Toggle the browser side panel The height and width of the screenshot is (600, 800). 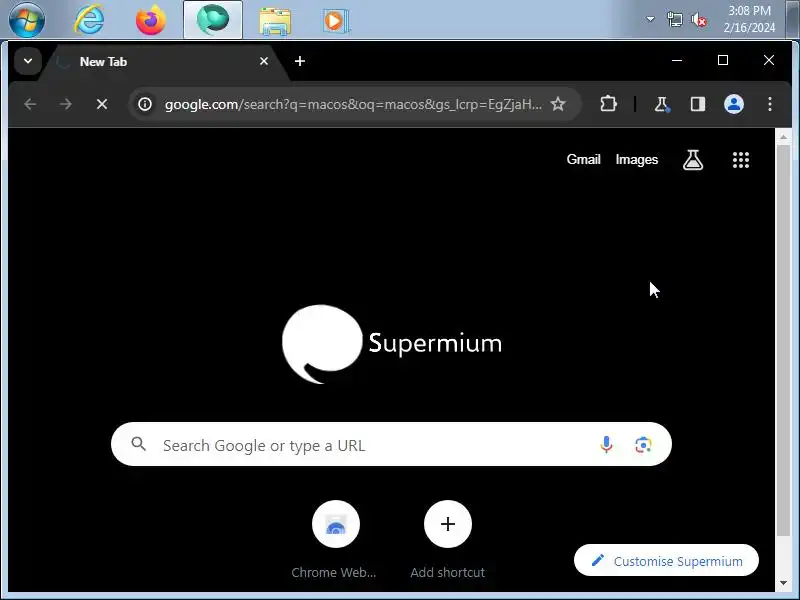[x=698, y=104]
